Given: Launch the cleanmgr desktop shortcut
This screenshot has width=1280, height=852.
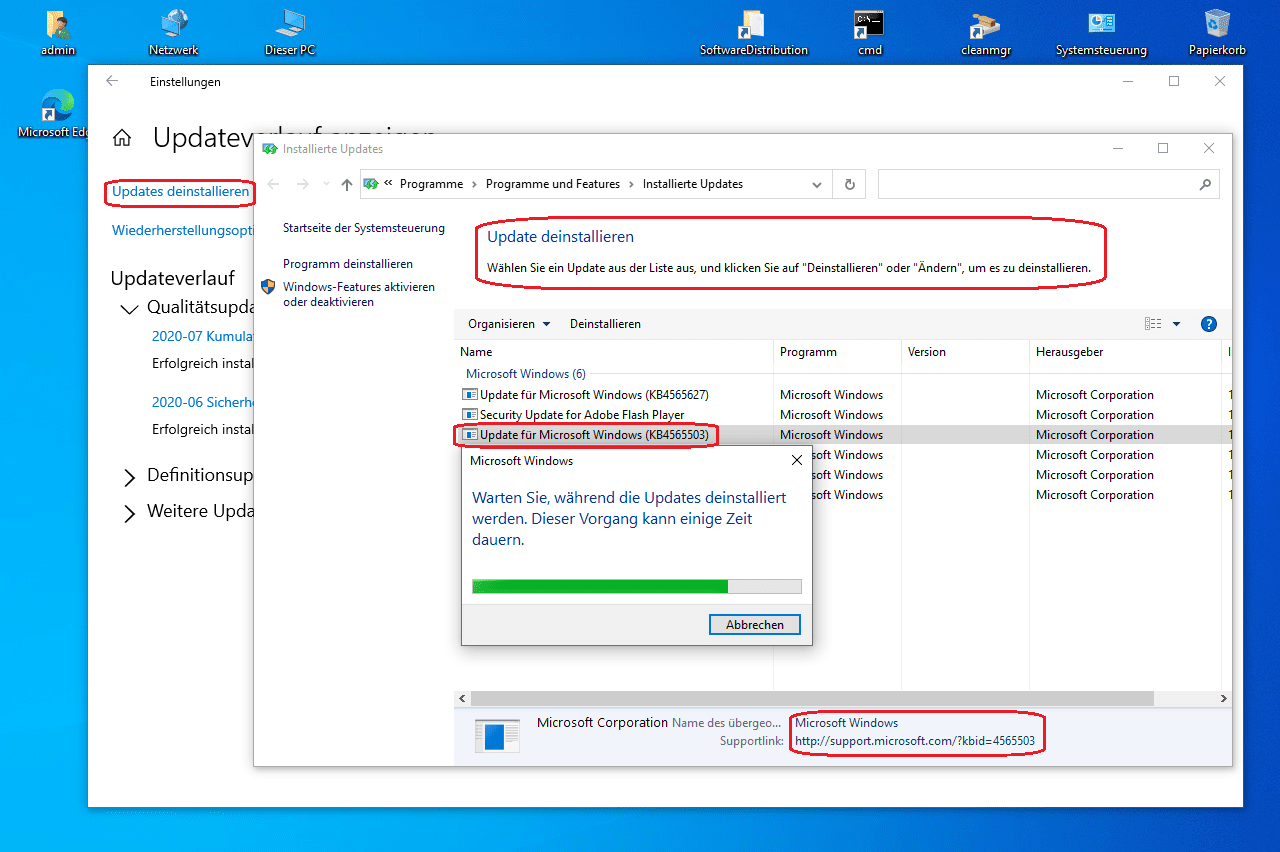Looking at the screenshot, I should [x=985, y=33].
